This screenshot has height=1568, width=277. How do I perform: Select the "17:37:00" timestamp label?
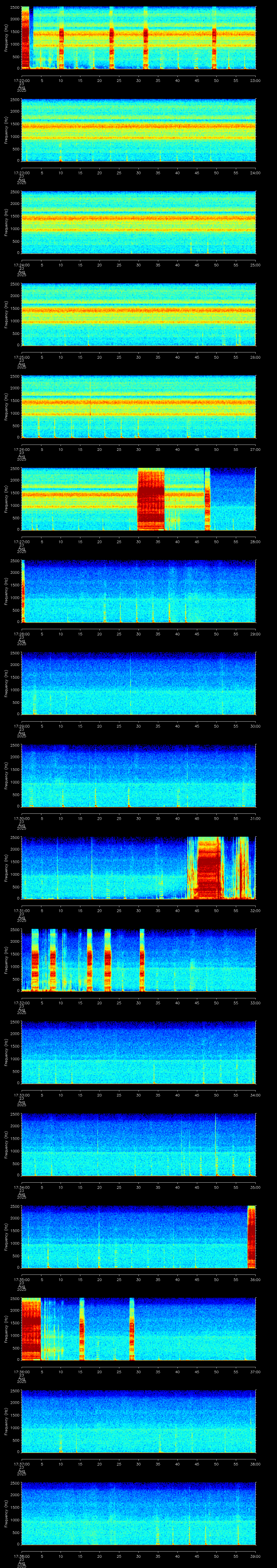tap(21, 1464)
